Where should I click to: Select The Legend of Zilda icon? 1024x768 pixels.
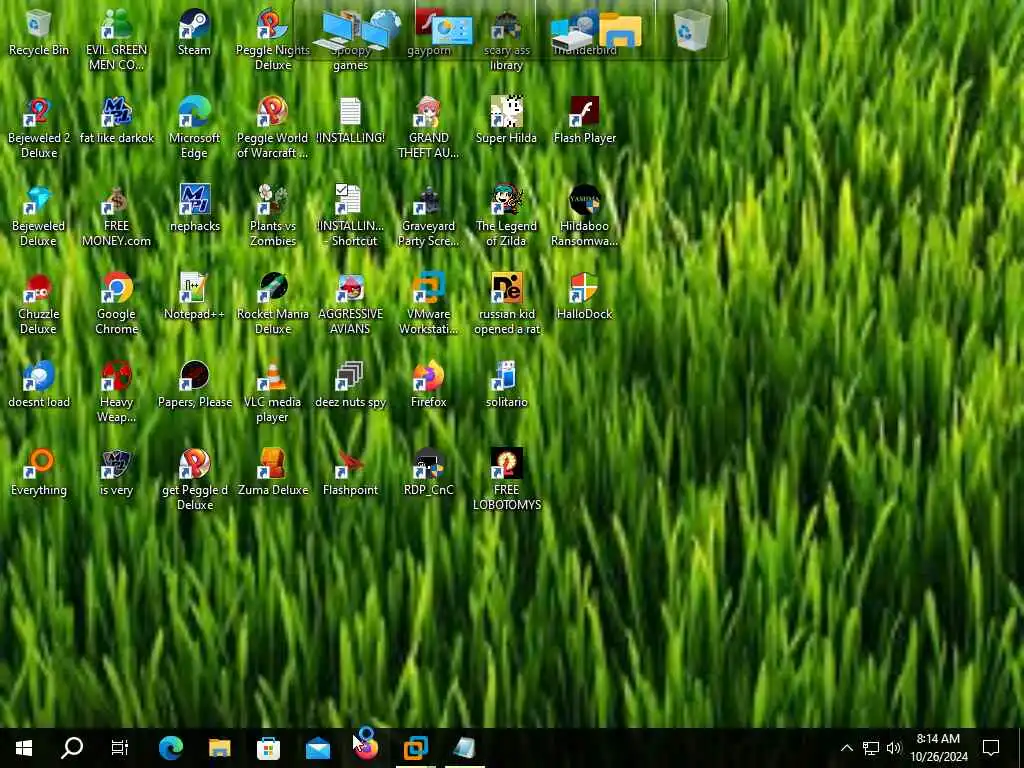pos(506,216)
